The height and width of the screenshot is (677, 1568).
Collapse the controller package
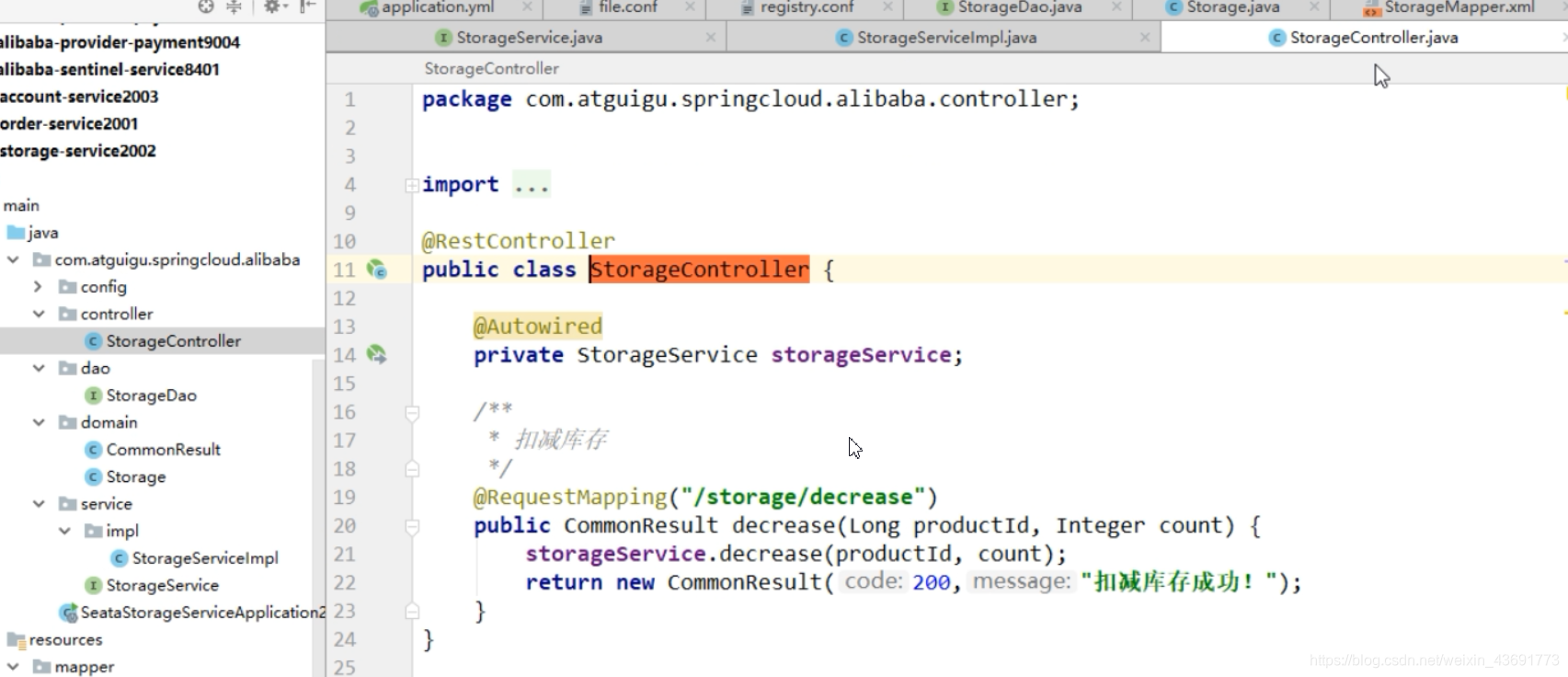click(39, 314)
